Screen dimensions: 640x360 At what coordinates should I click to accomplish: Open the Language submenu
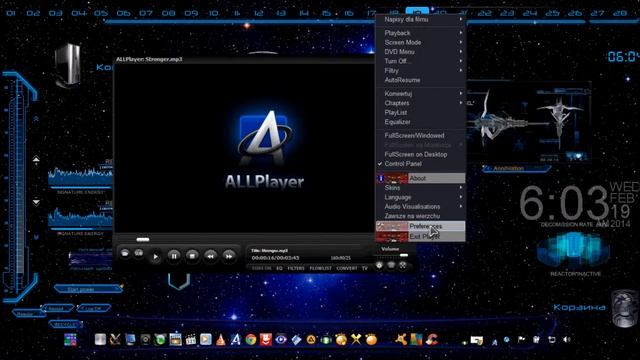[x=420, y=197]
